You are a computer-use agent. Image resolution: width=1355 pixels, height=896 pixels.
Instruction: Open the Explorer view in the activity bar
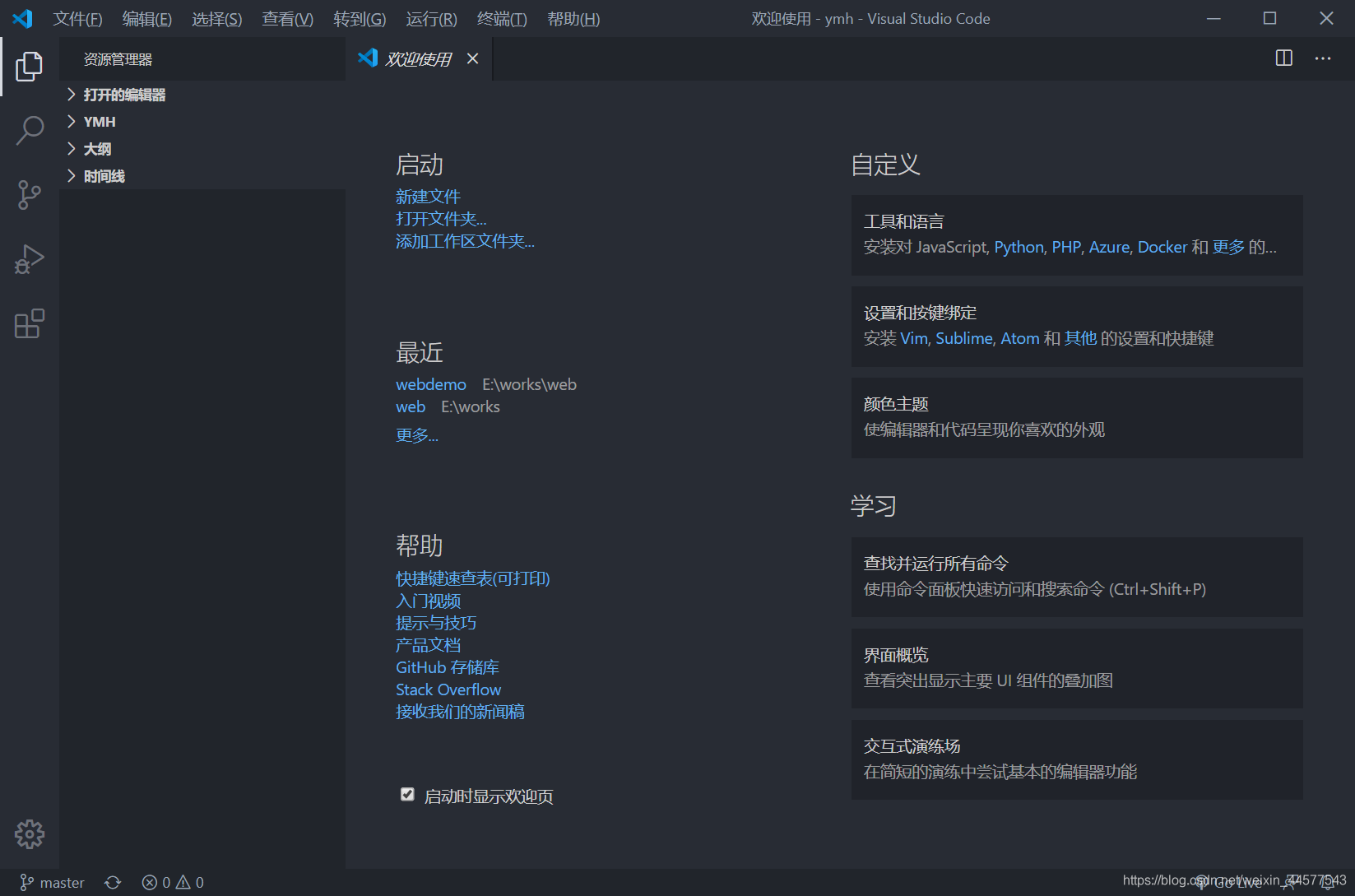click(29, 67)
